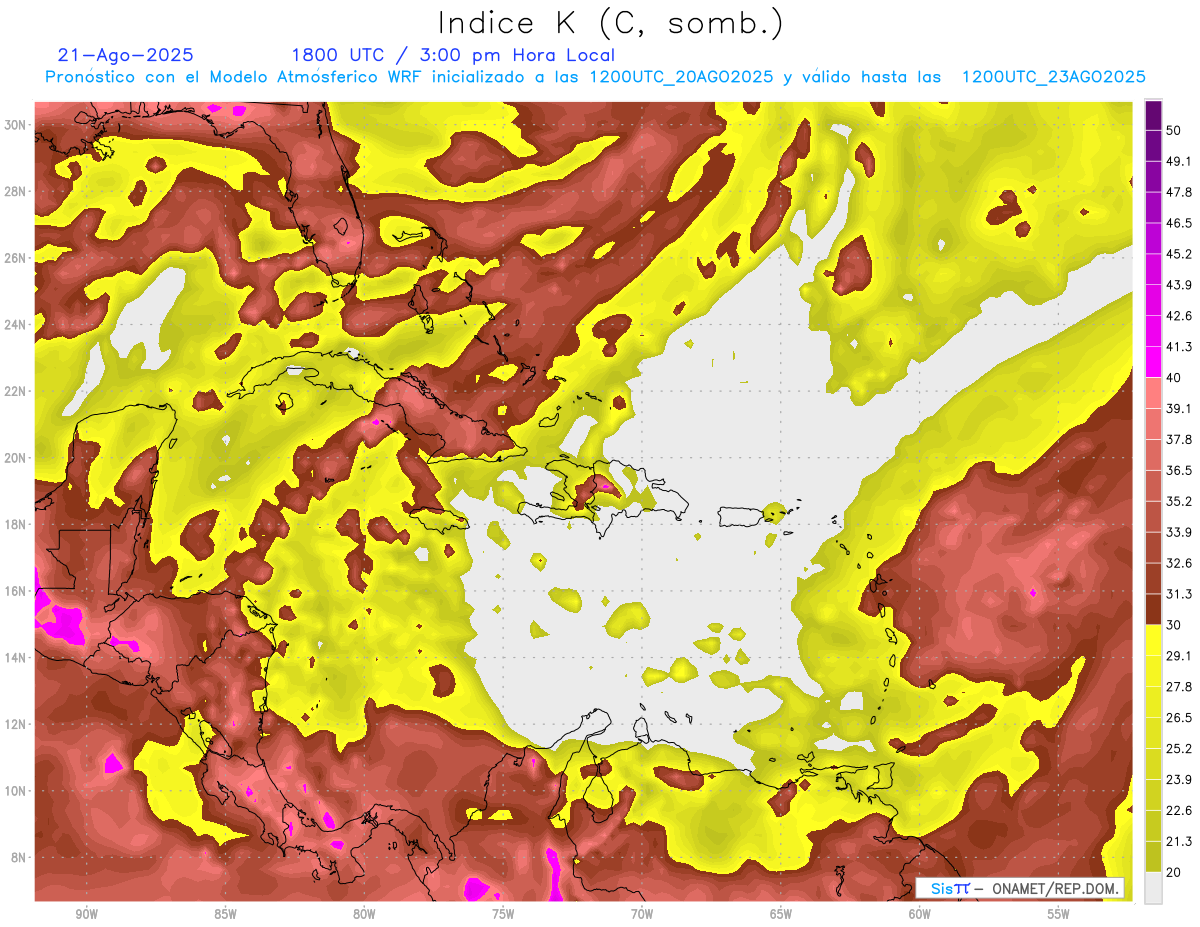Viewport: 1200px width, 927px height.
Task: Pick the gray swatch below 20
Action: pos(1153,888)
